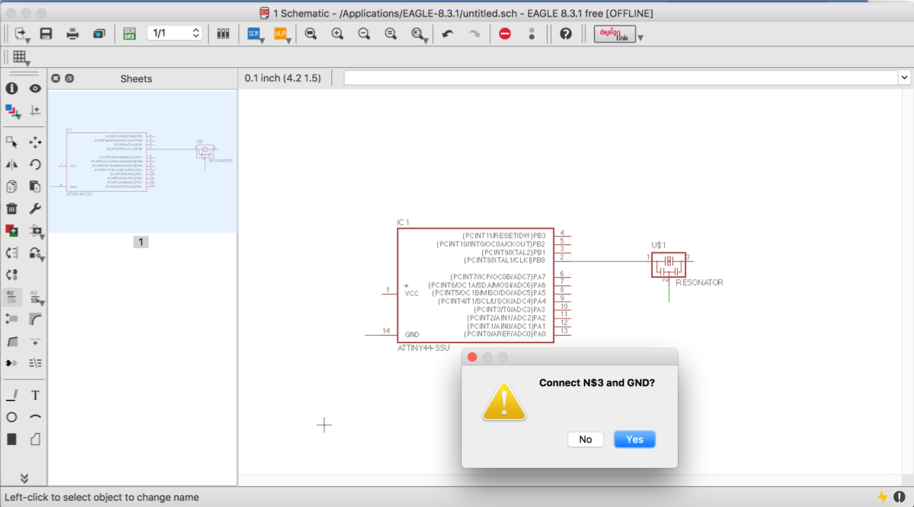Image resolution: width=914 pixels, height=507 pixels.
Task: Open Help with question mark icon
Action: (x=565, y=34)
